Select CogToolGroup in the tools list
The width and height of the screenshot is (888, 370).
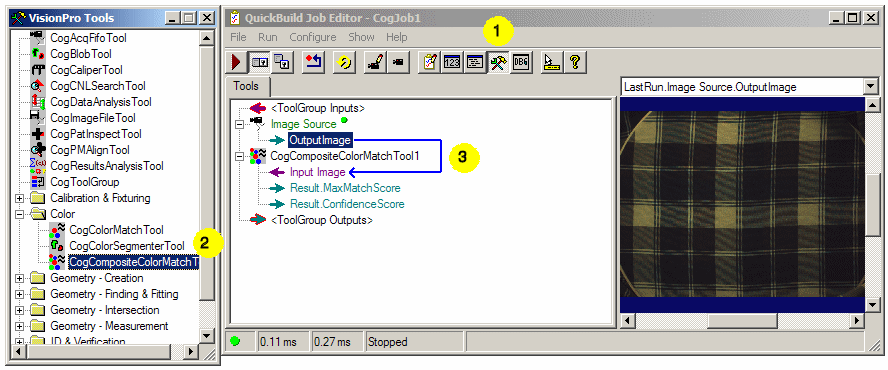point(84,182)
